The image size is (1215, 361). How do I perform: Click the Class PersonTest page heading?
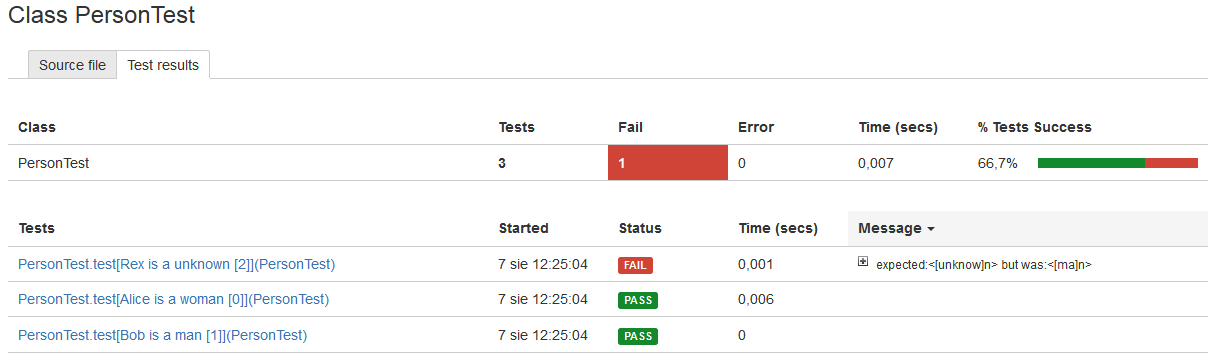pyautogui.click(x=102, y=15)
